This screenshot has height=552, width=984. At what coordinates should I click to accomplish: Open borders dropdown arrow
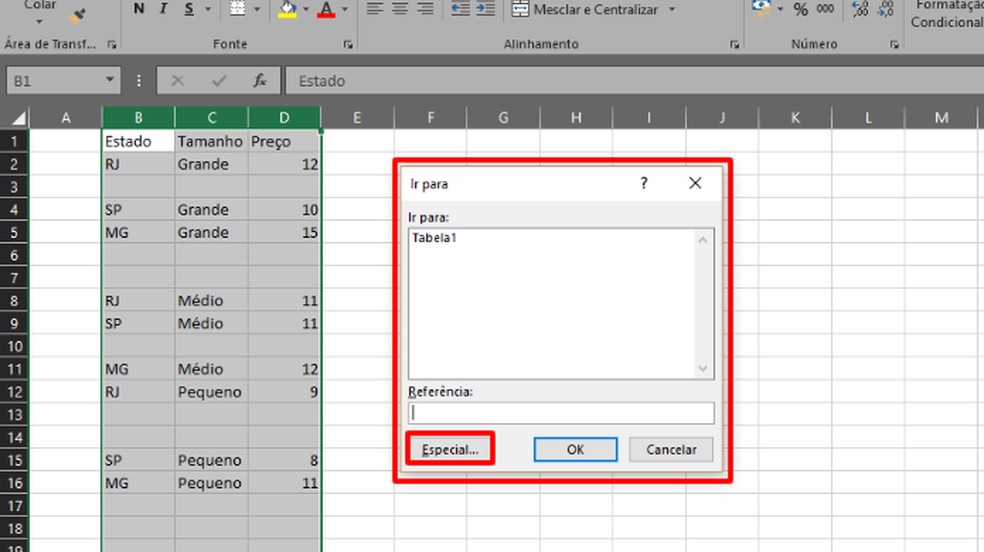tap(257, 9)
